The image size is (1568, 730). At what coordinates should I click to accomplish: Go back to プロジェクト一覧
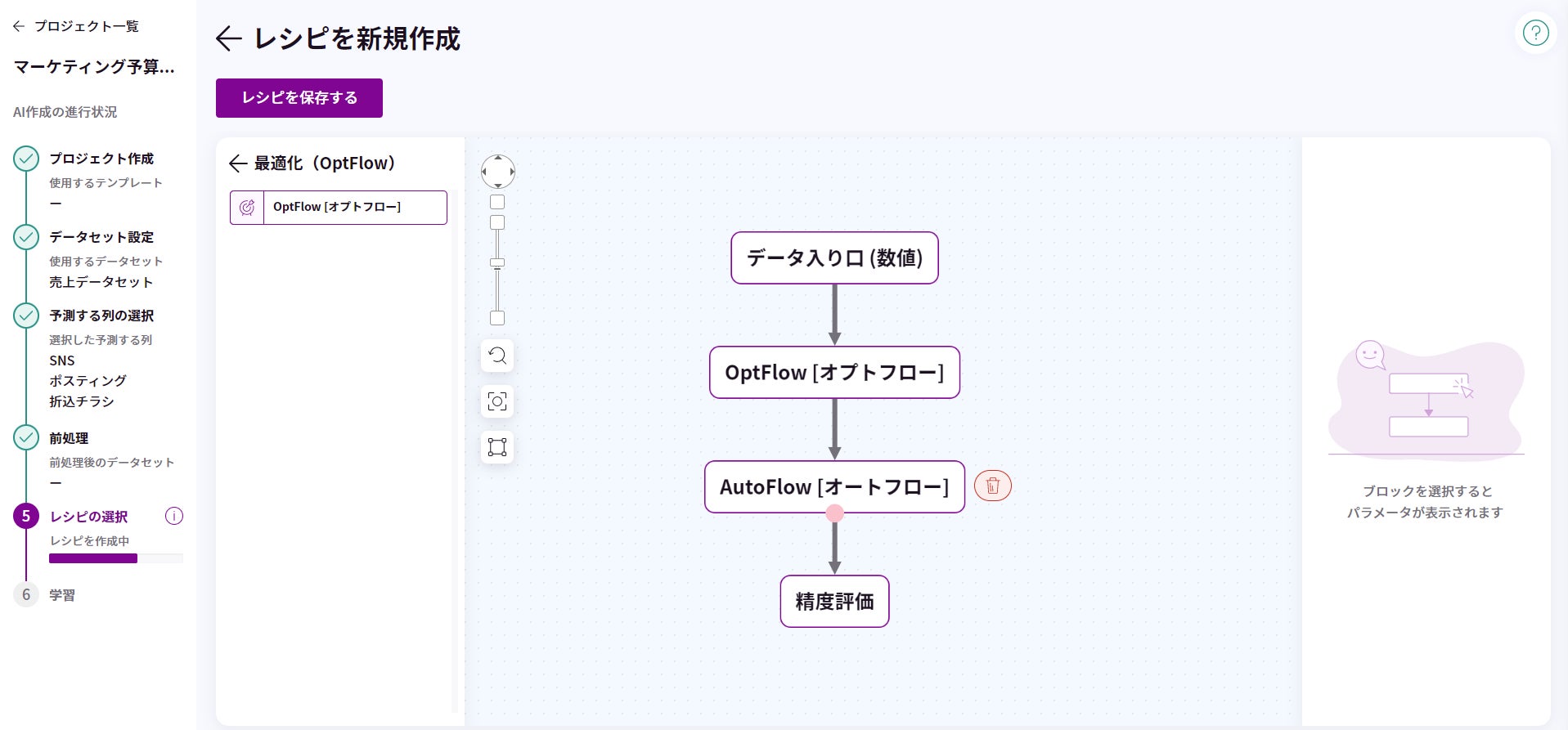pos(76,26)
